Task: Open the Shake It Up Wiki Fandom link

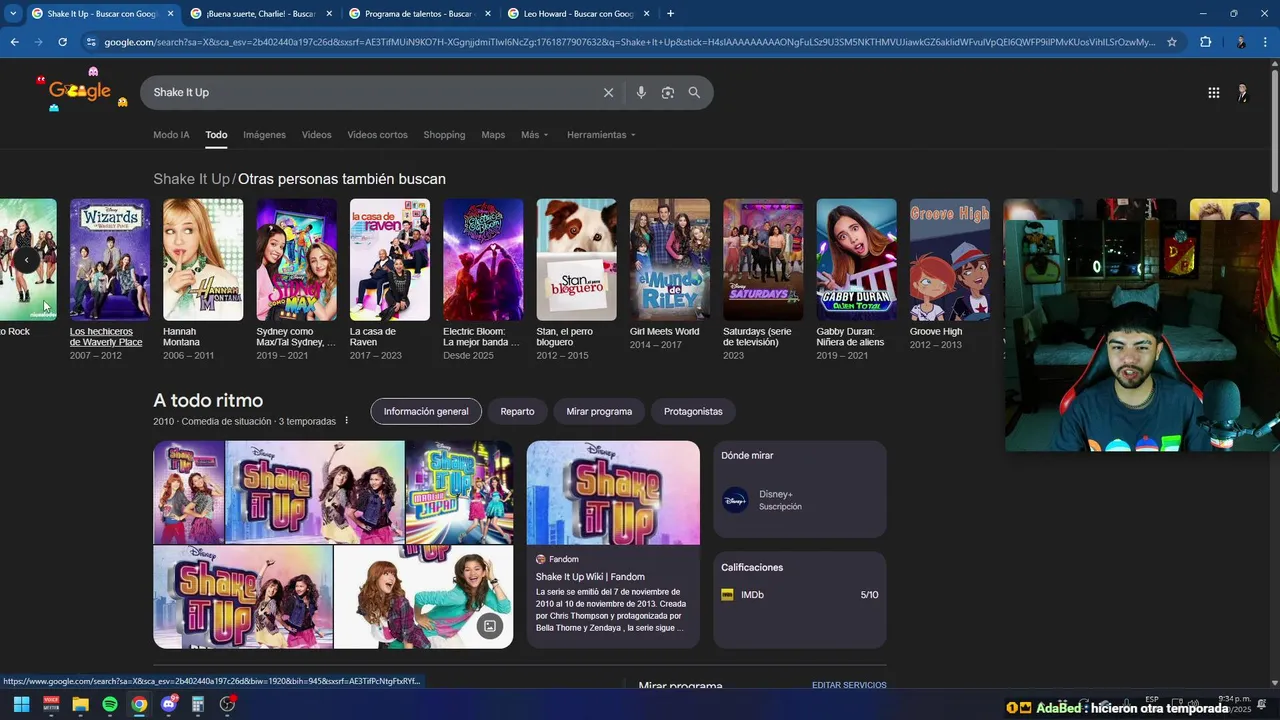Action: click(590, 577)
